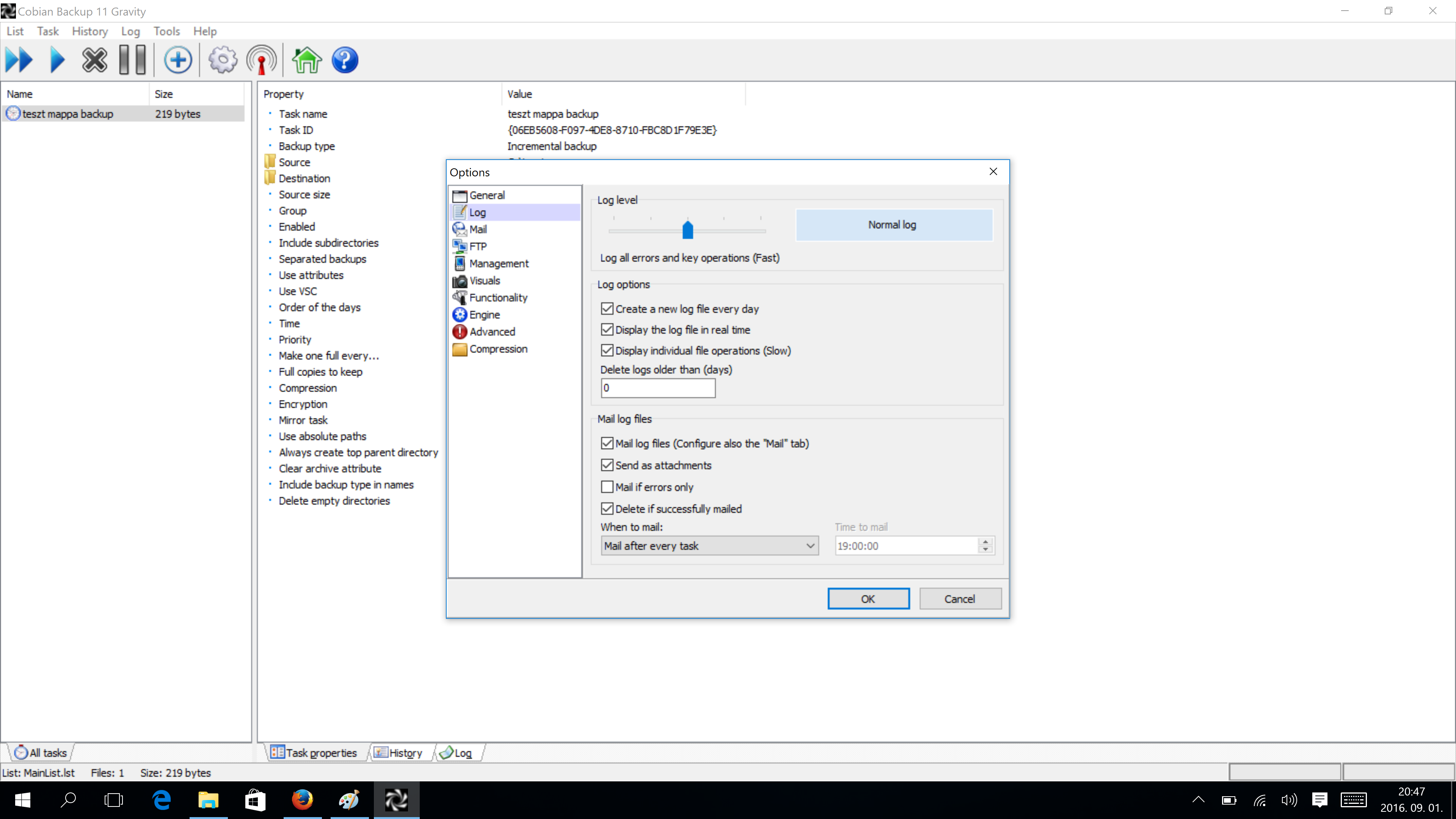Increase Time to mail with the spinner
Screen dimensions: 1456x819
tap(985, 541)
